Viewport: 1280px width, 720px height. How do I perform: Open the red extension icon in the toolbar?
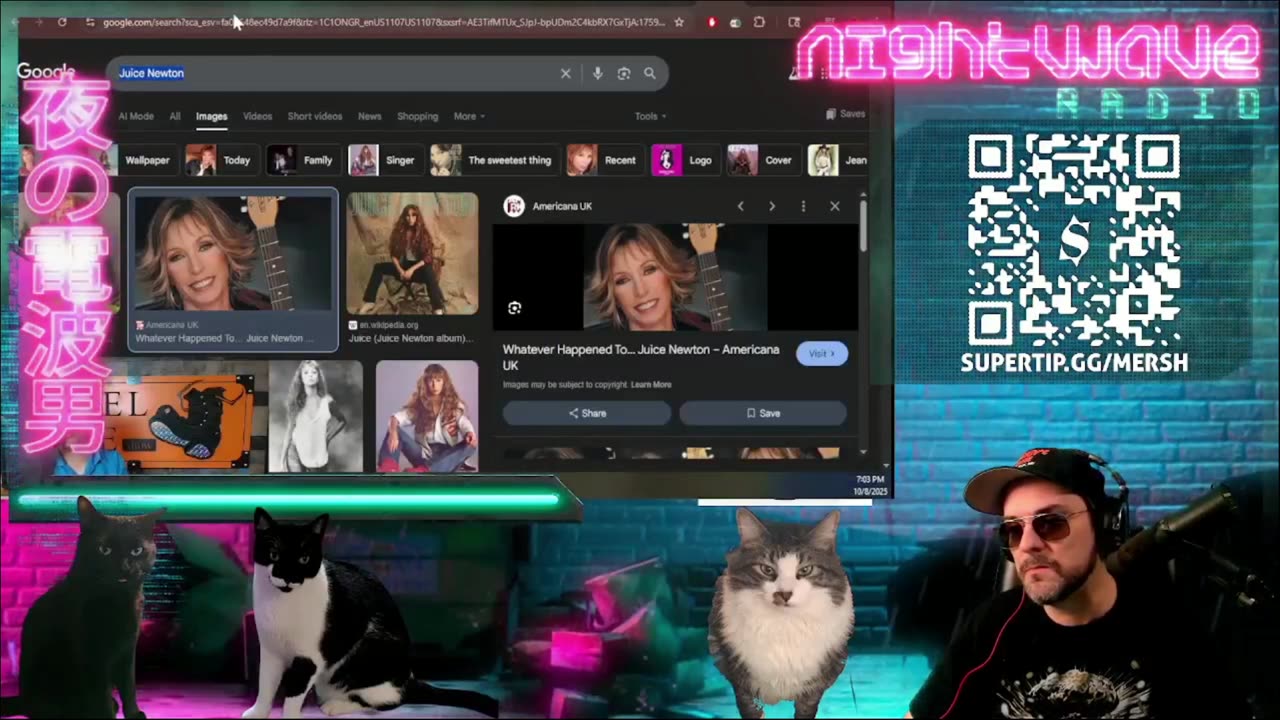pyautogui.click(x=711, y=22)
